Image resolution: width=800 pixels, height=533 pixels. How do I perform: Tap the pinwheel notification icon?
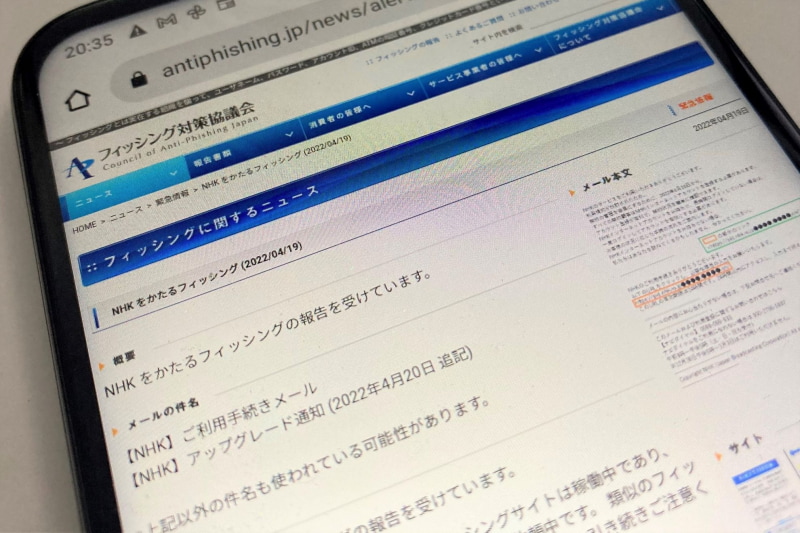[x=196, y=11]
